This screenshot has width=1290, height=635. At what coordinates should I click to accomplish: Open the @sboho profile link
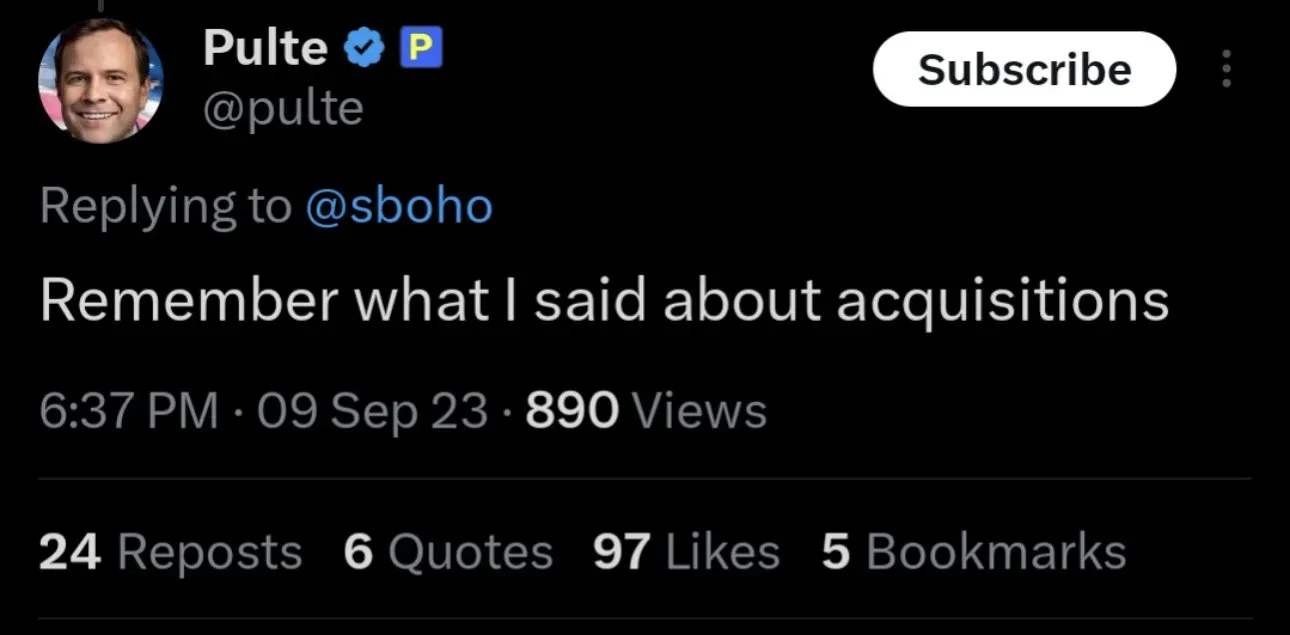pos(398,207)
